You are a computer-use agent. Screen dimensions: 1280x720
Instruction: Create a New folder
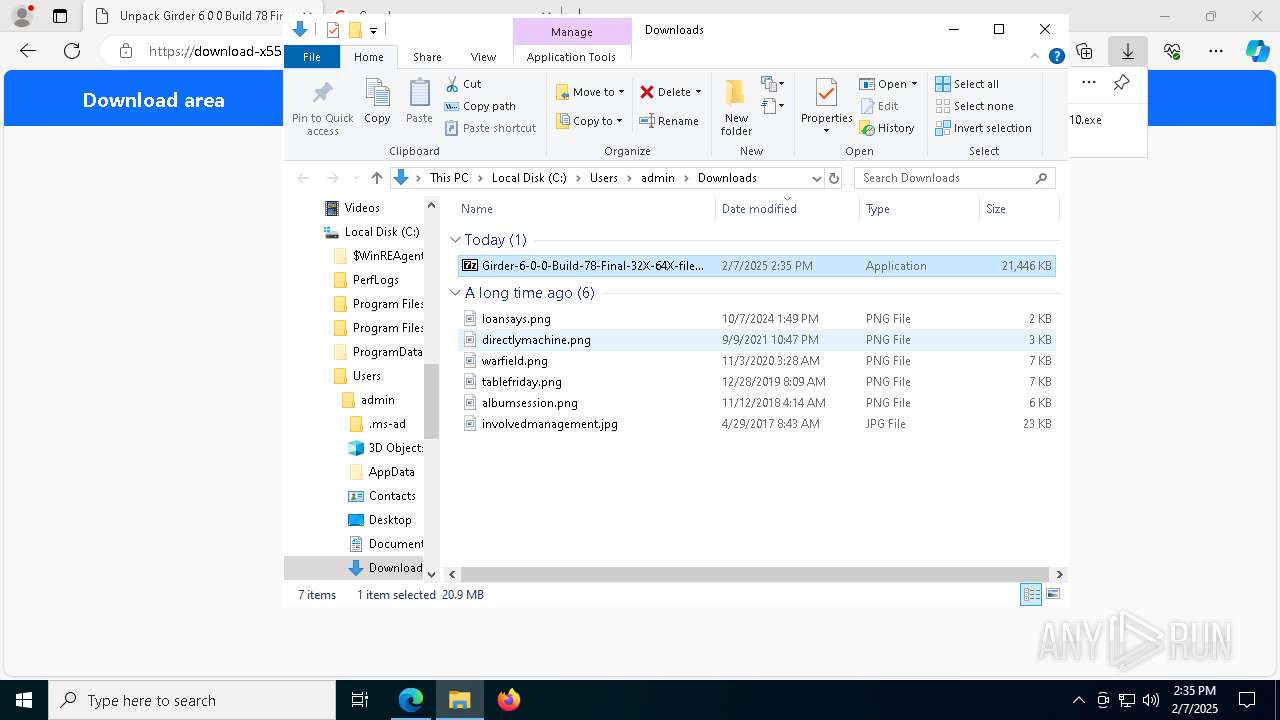tap(736, 107)
